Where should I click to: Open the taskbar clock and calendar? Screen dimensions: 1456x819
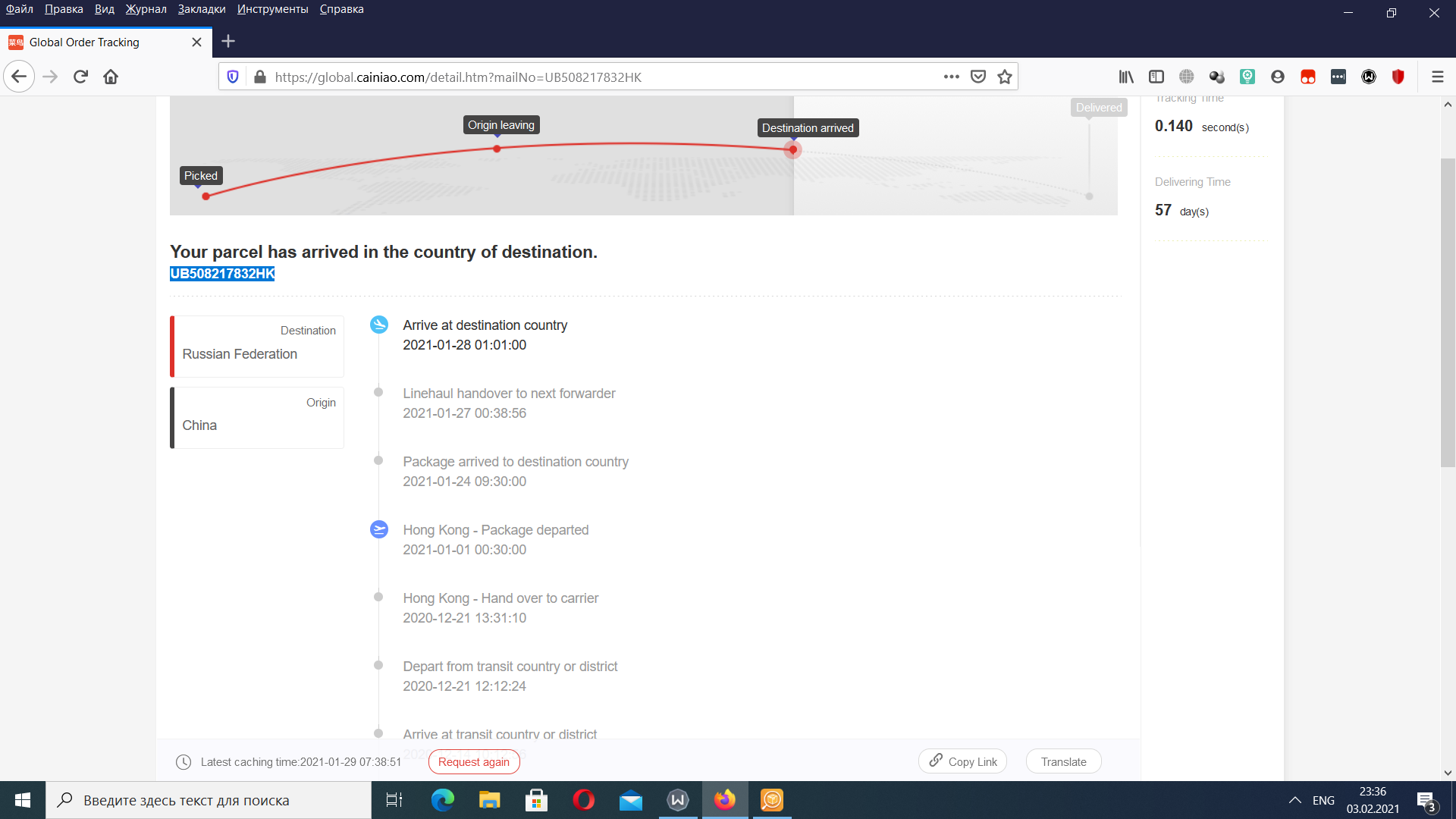(x=1373, y=800)
